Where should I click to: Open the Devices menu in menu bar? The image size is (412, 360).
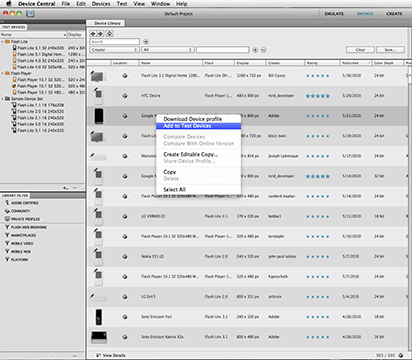click(x=101, y=4)
